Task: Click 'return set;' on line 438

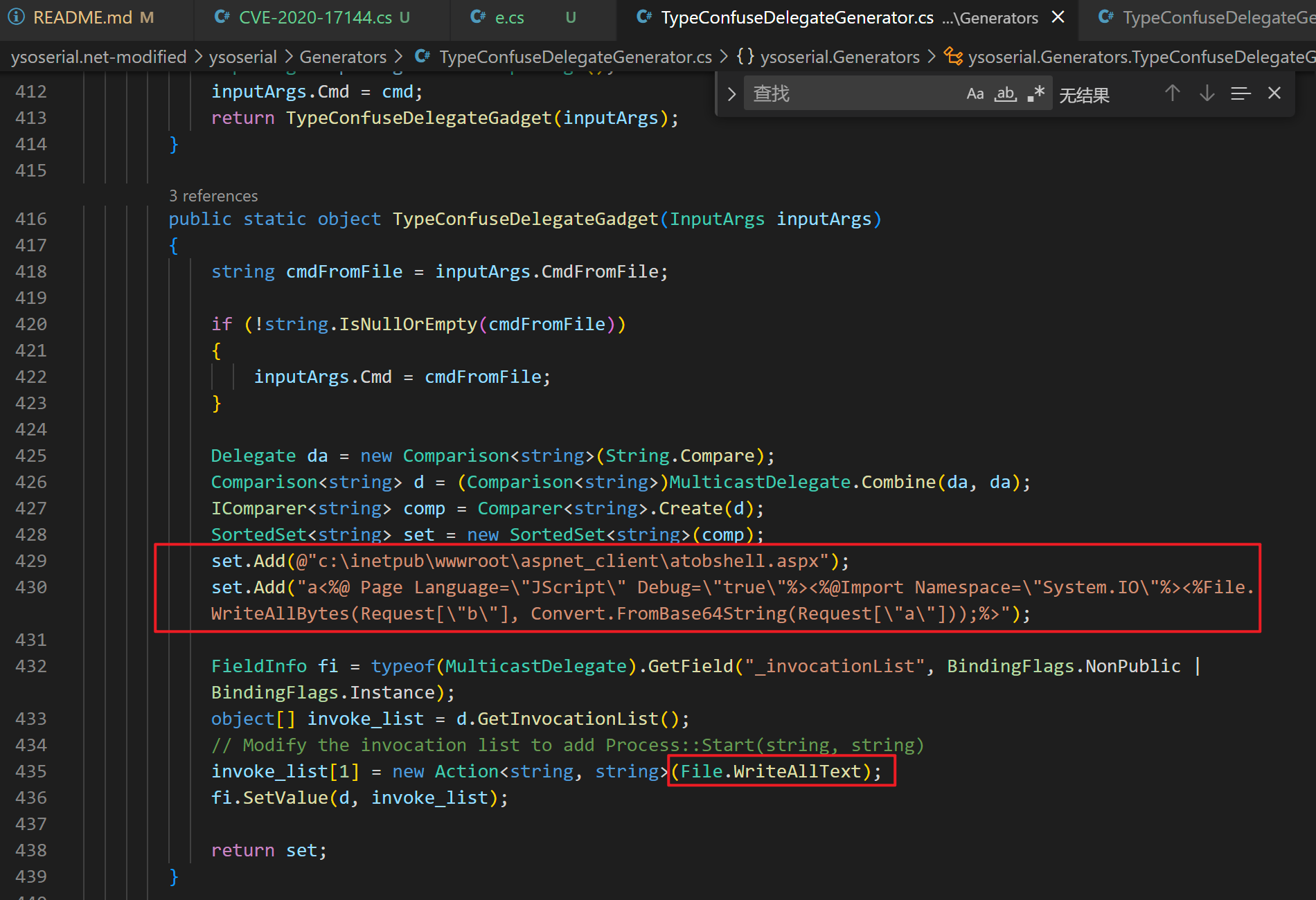Action: click(x=269, y=851)
